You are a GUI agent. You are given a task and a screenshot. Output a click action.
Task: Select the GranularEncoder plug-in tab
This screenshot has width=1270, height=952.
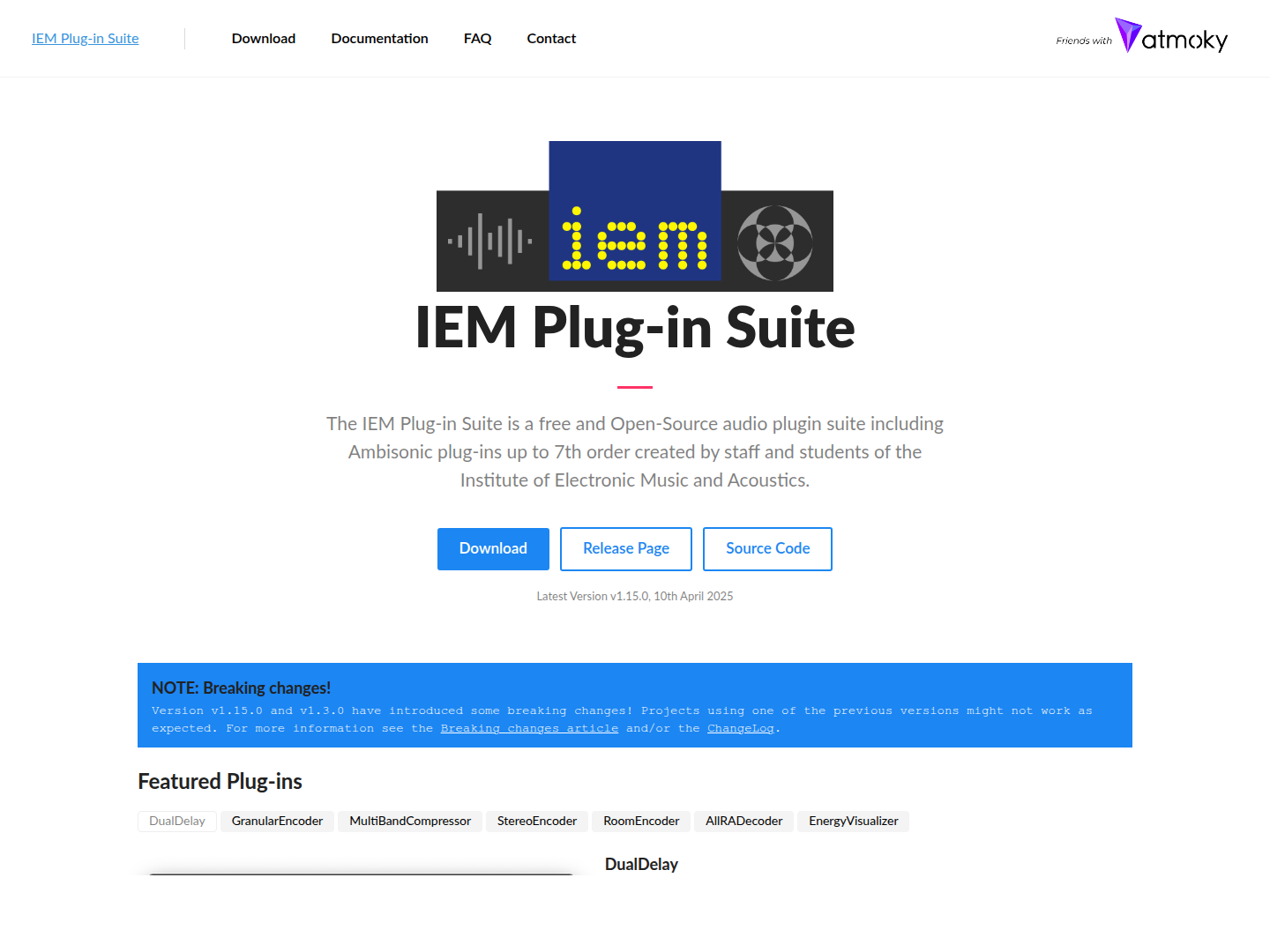(277, 821)
